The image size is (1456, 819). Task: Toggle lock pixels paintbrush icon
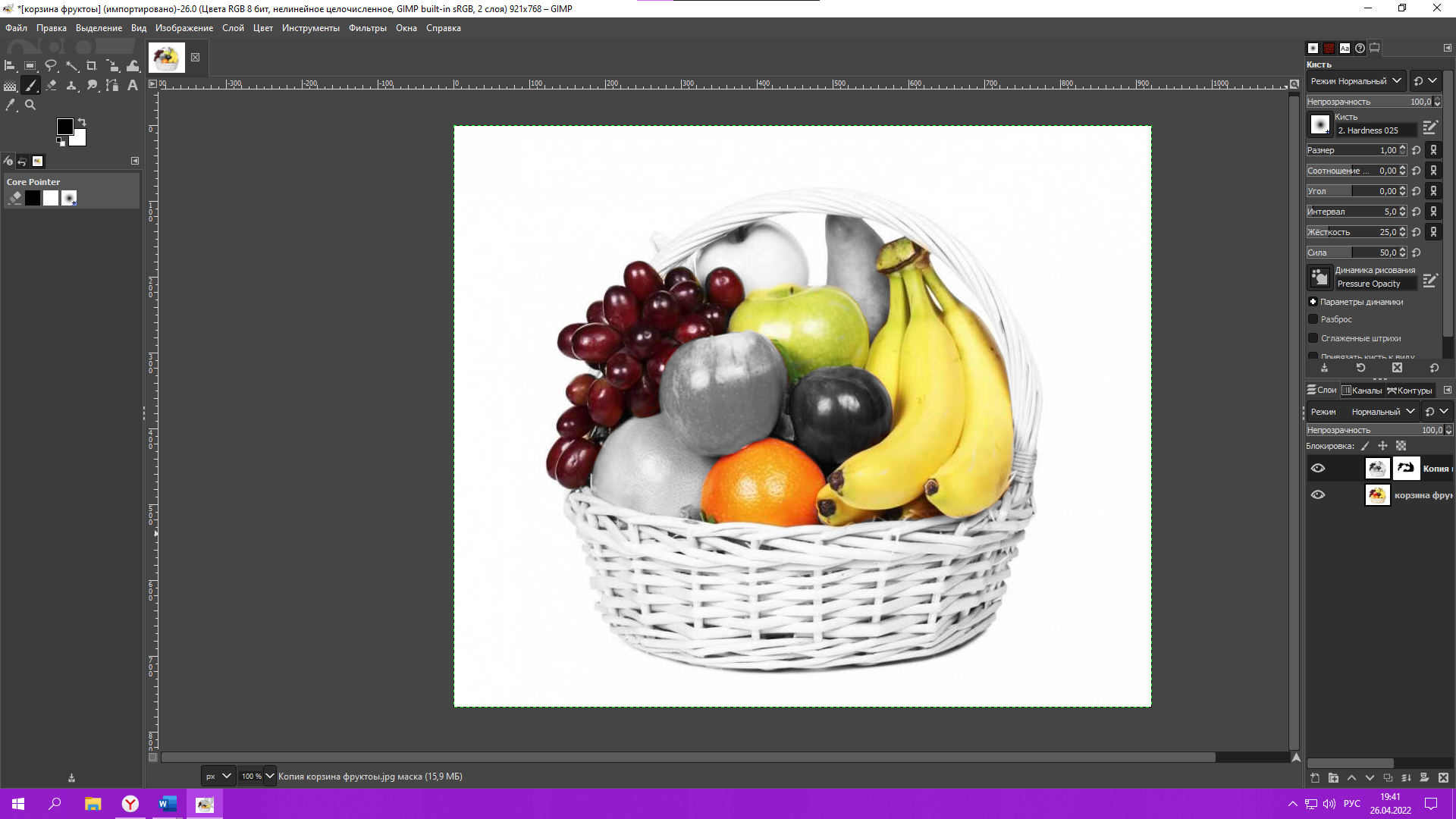(1365, 446)
